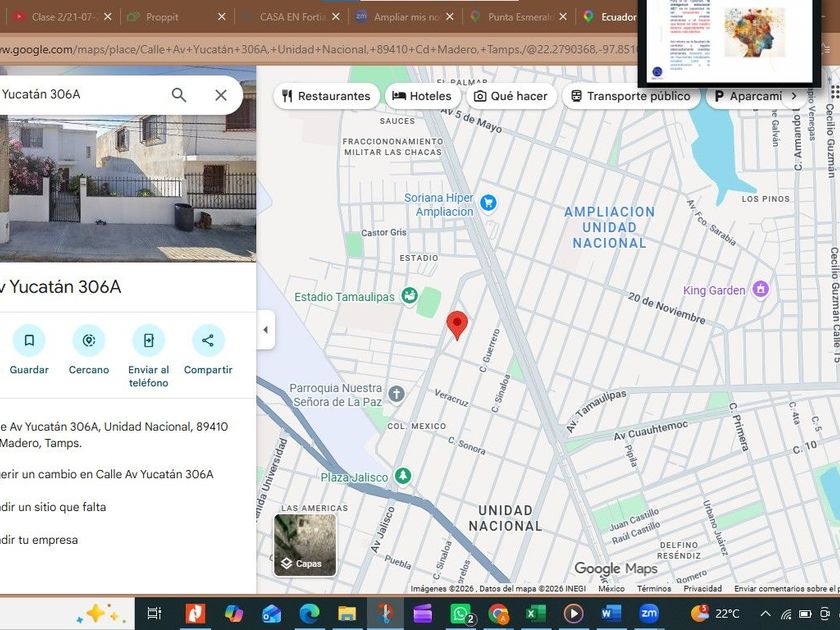Click the México link in the map footer
The height and width of the screenshot is (630, 840).
pyautogui.click(x=611, y=588)
